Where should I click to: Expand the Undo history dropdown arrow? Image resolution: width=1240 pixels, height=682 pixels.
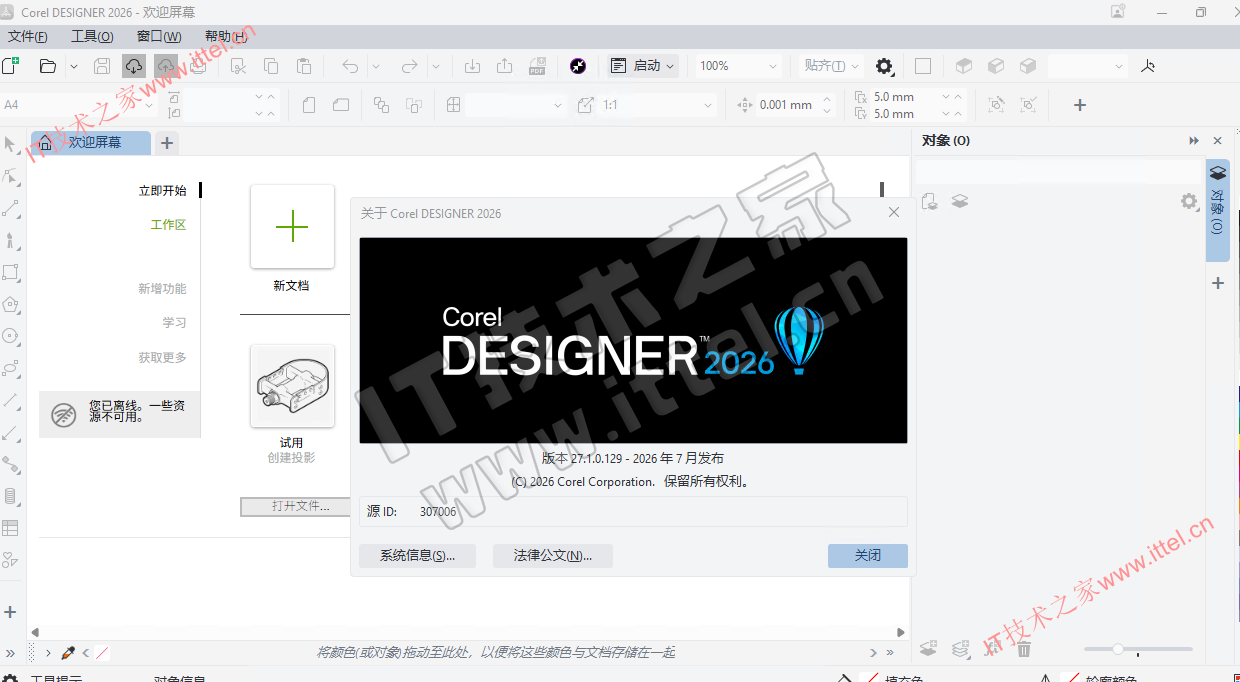(376, 66)
